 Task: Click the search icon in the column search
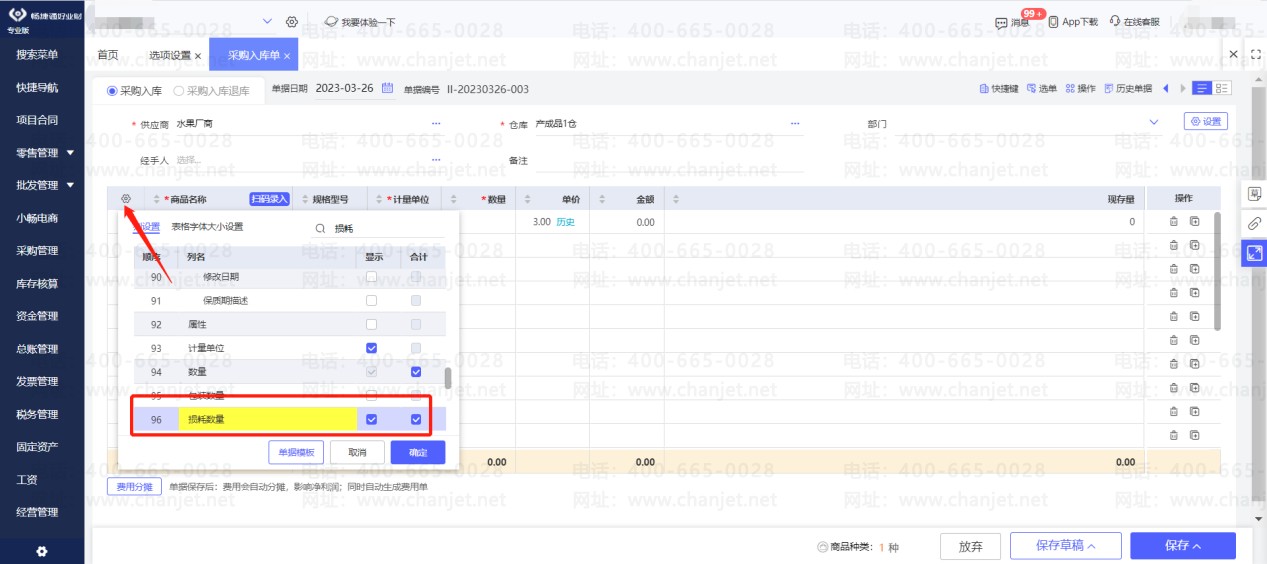pos(320,228)
